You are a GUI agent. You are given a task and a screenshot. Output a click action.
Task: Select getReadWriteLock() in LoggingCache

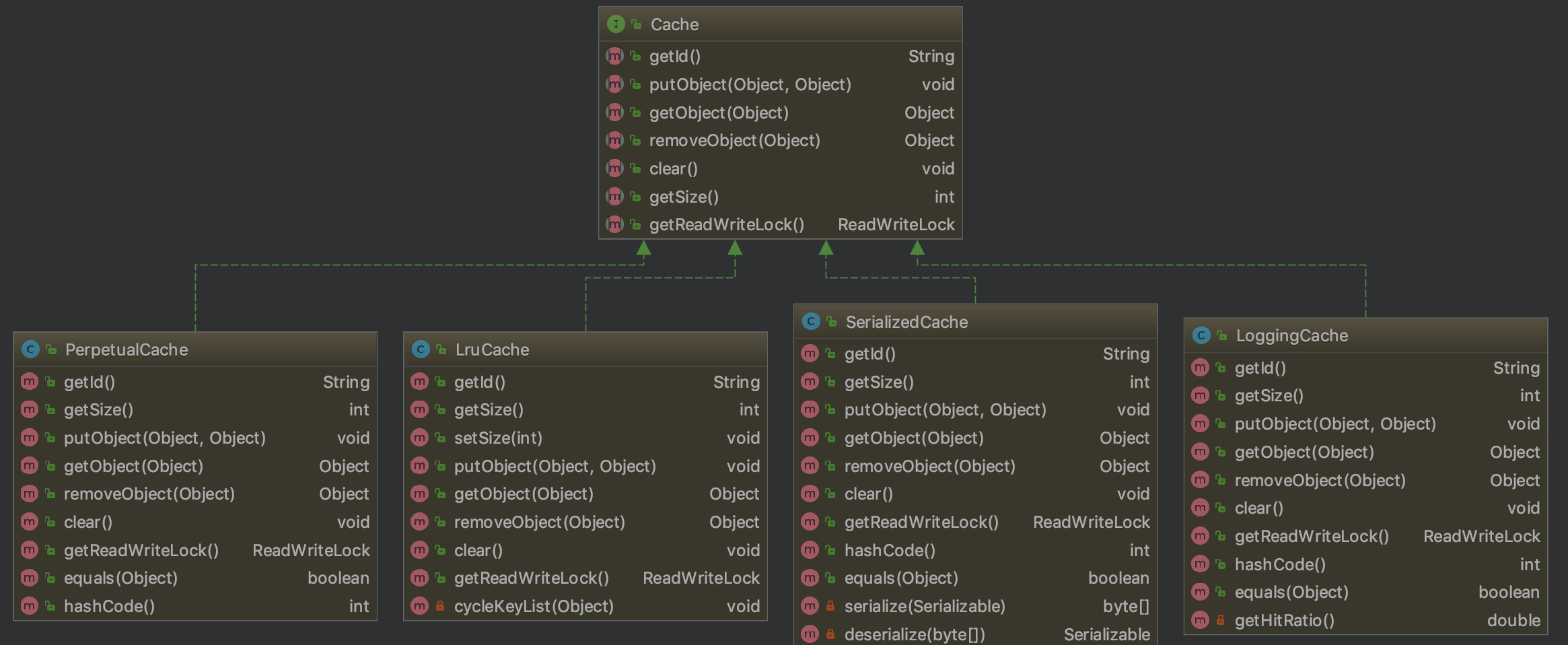[x=1312, y=536]
